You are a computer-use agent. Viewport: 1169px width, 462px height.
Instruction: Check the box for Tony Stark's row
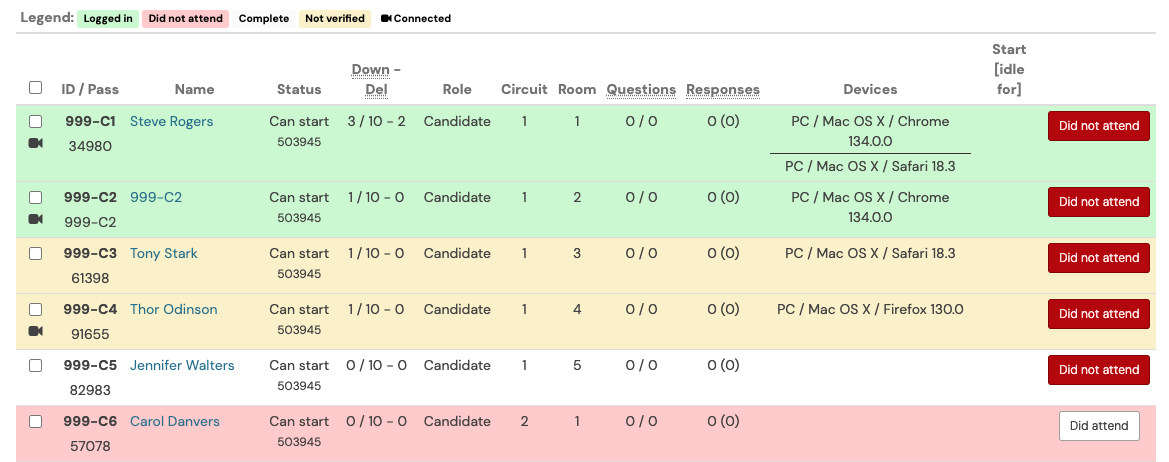(35, 253)
